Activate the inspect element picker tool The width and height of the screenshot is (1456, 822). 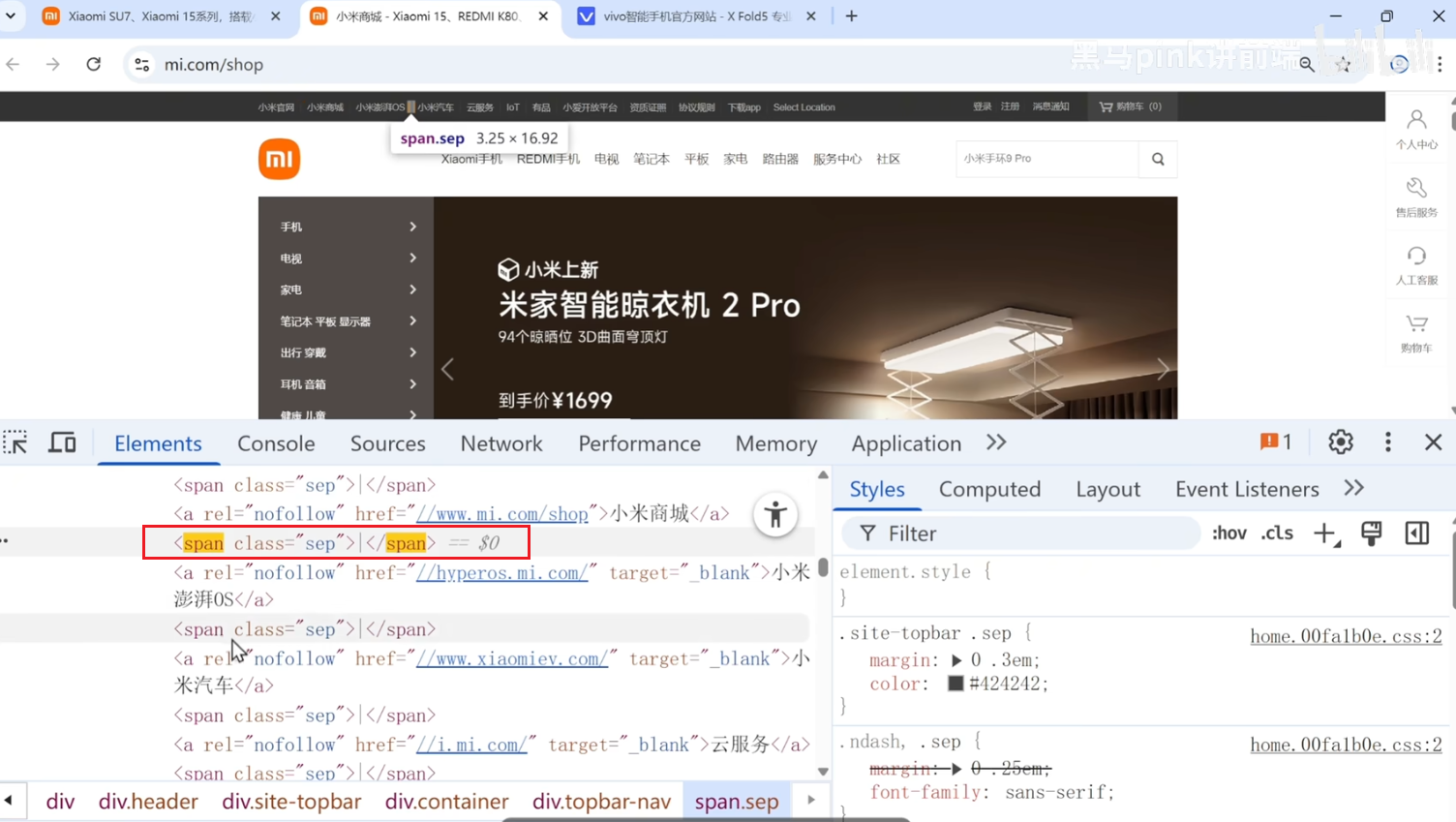pyautogui.click(x=15, y=442)
